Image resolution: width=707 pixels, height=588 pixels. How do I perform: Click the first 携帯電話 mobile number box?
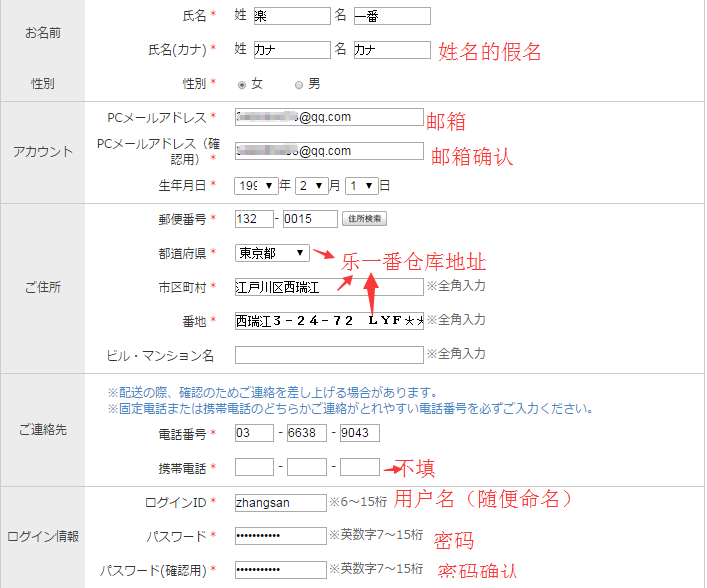point(254,467)
